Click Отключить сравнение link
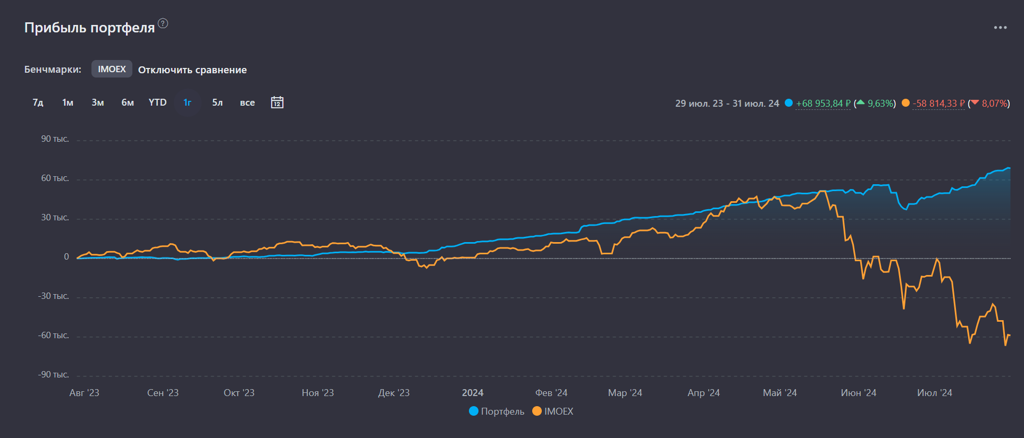Viewport: 1024px width, 438px height. (x=192, y=70)
